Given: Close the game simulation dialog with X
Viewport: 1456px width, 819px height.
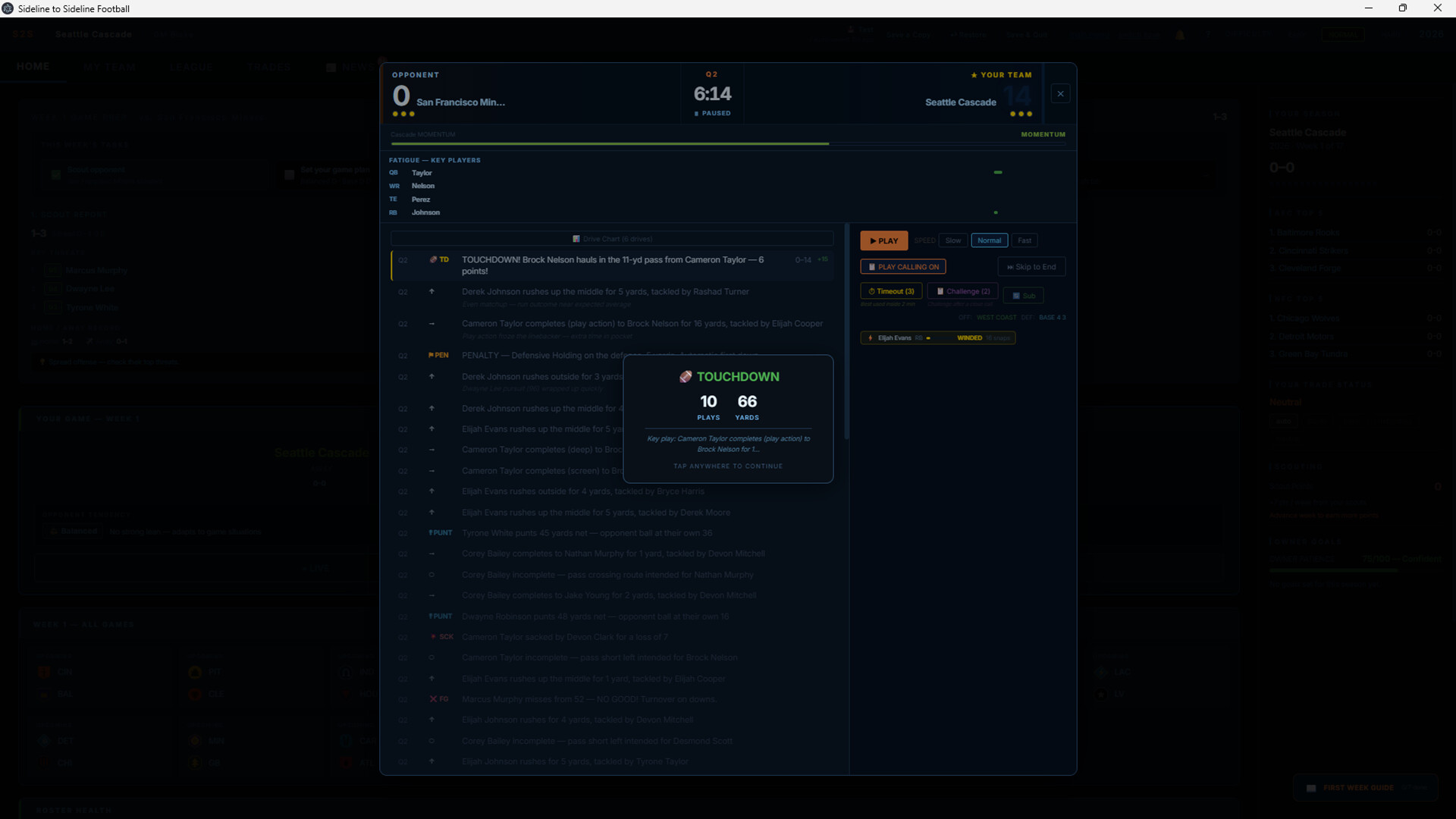Looking at the screenshot, I should (1060, 94).
